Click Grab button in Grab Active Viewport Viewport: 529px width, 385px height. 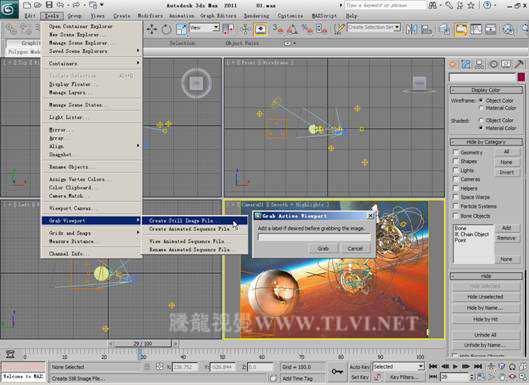tap(323, 248)
